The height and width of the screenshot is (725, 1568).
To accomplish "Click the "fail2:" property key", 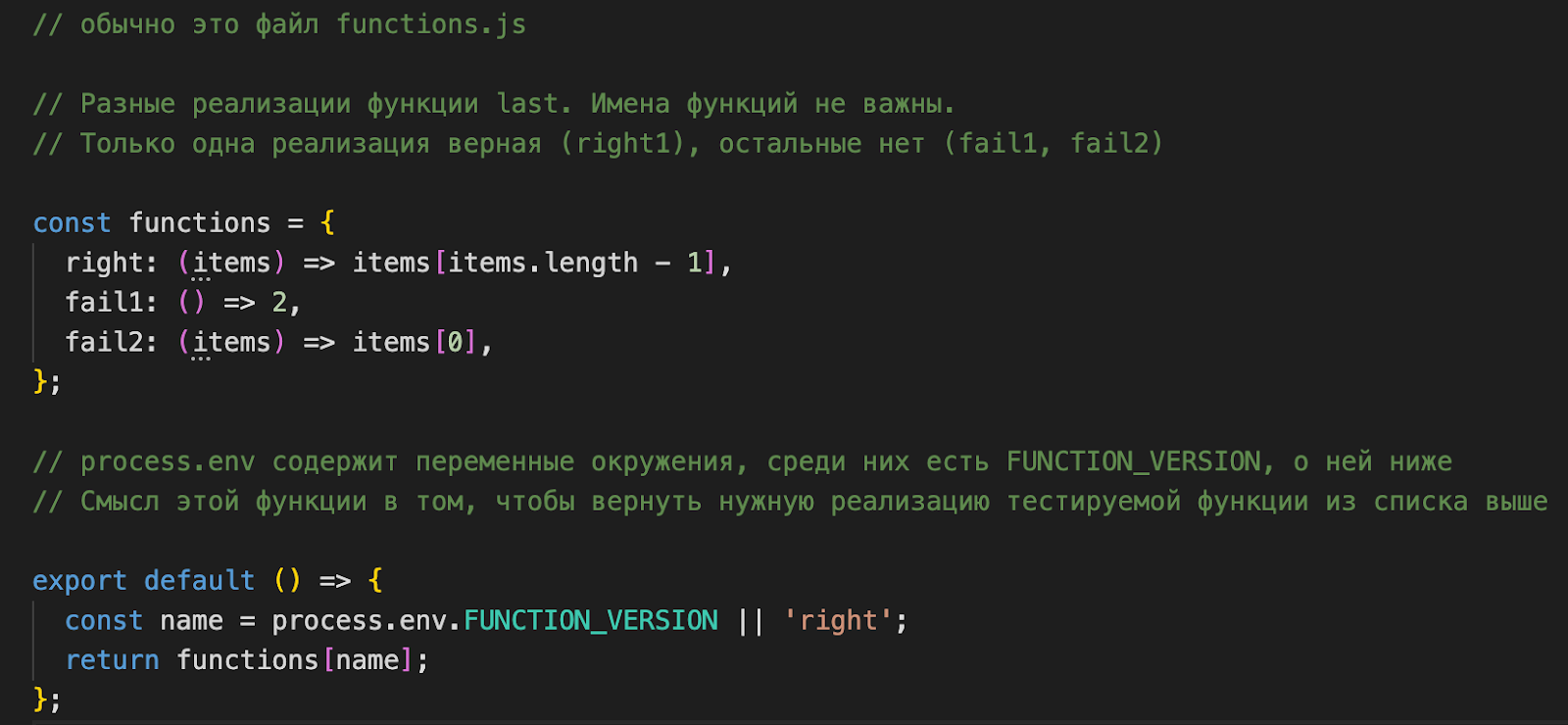I will click(x=111, y=342).
